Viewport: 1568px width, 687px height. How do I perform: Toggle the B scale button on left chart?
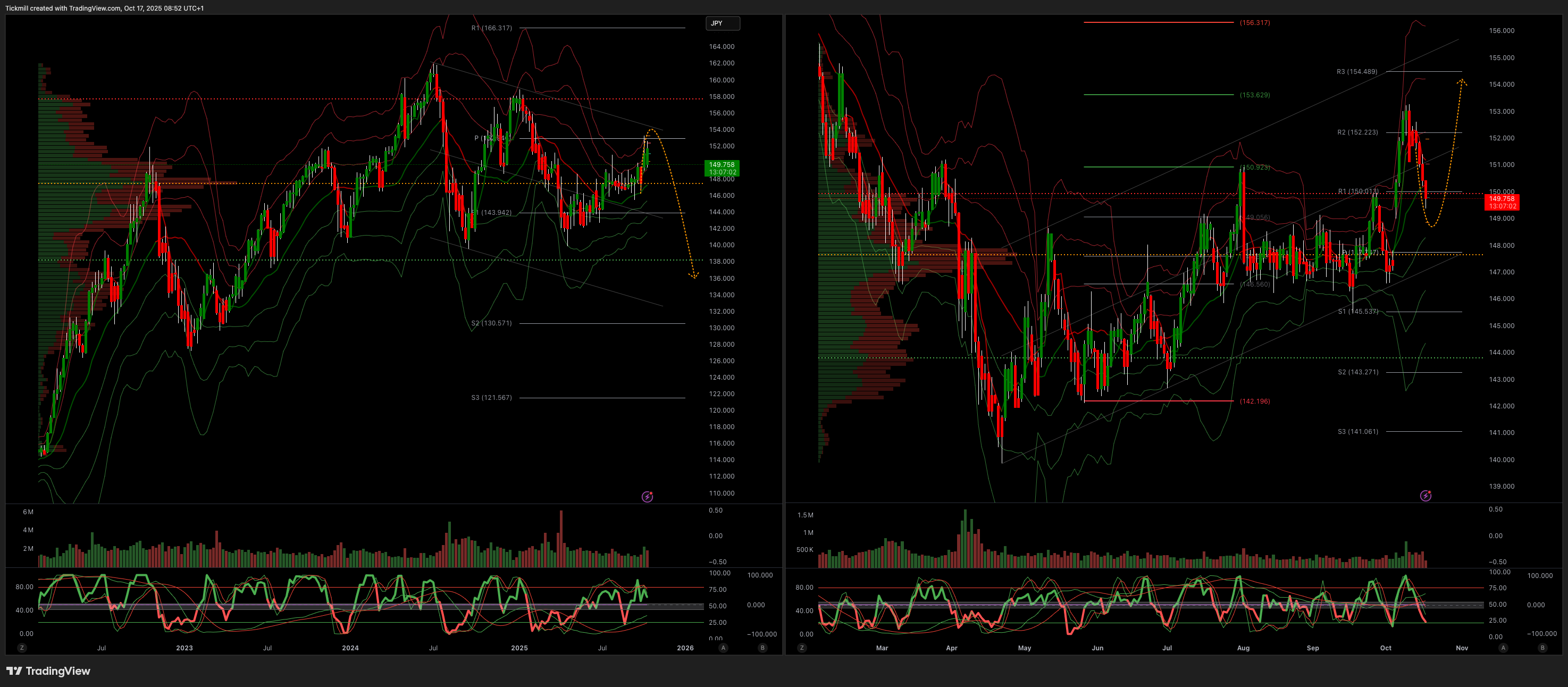(x=762, y=648)
